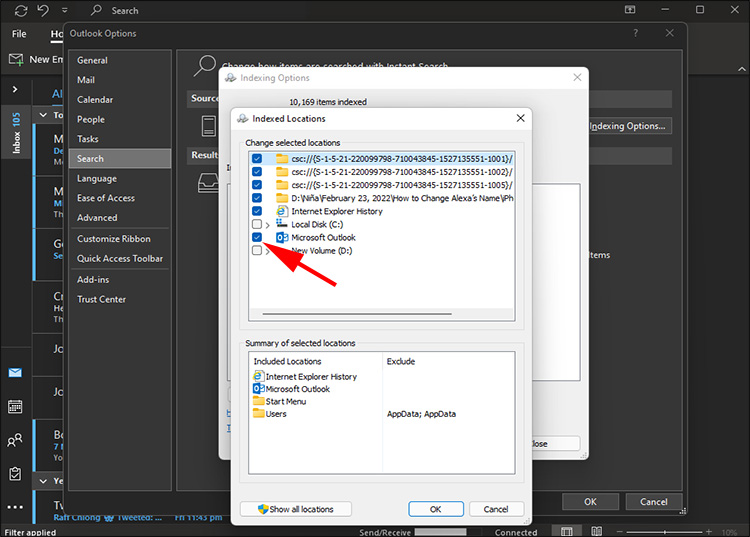Viewport: 750px width, 537px height.
Task: Select Trust Center in Outlook Options
Action: point(120,299)
